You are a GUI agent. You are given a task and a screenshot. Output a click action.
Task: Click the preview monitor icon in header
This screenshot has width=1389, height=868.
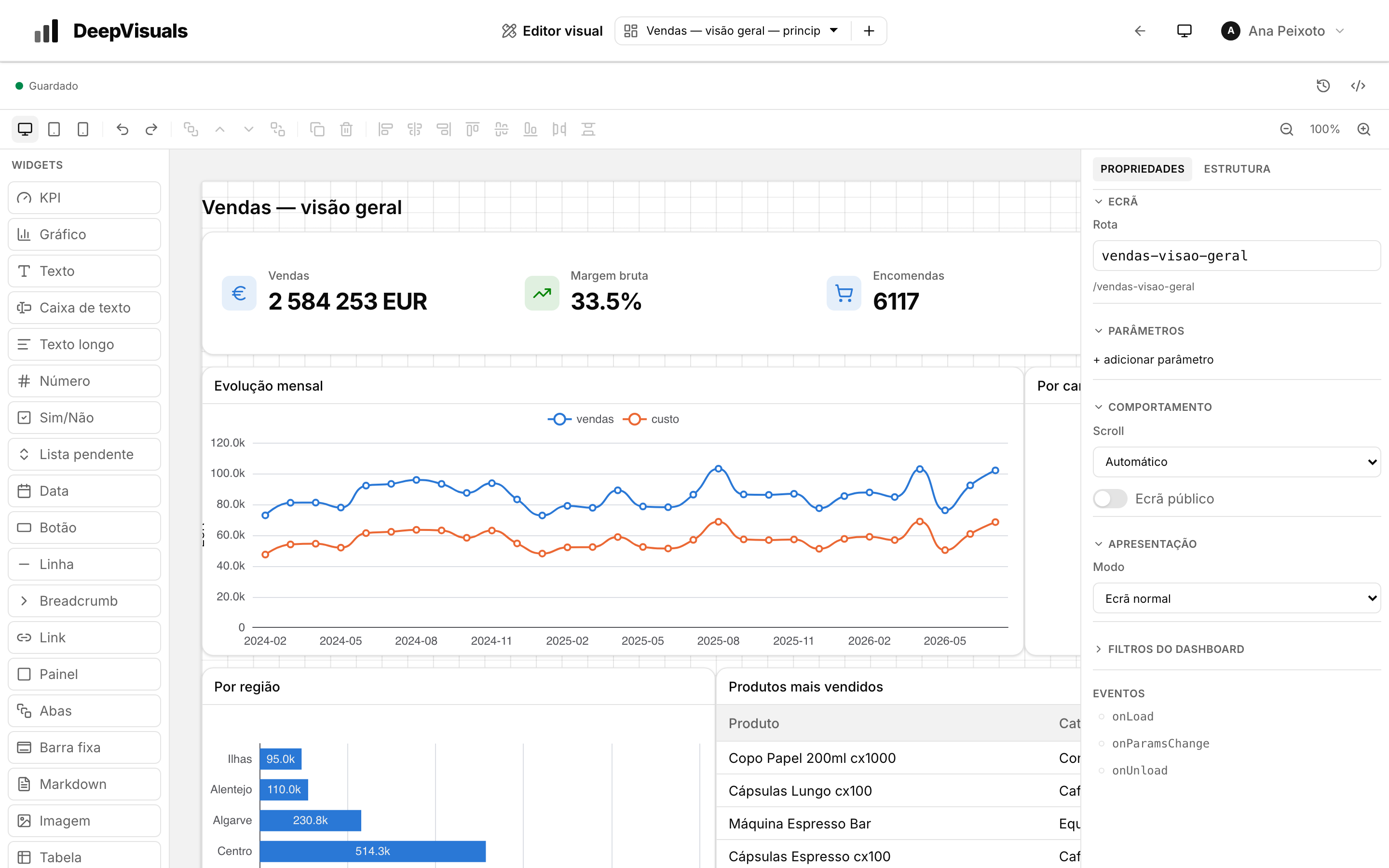(x=1184, y=31)
